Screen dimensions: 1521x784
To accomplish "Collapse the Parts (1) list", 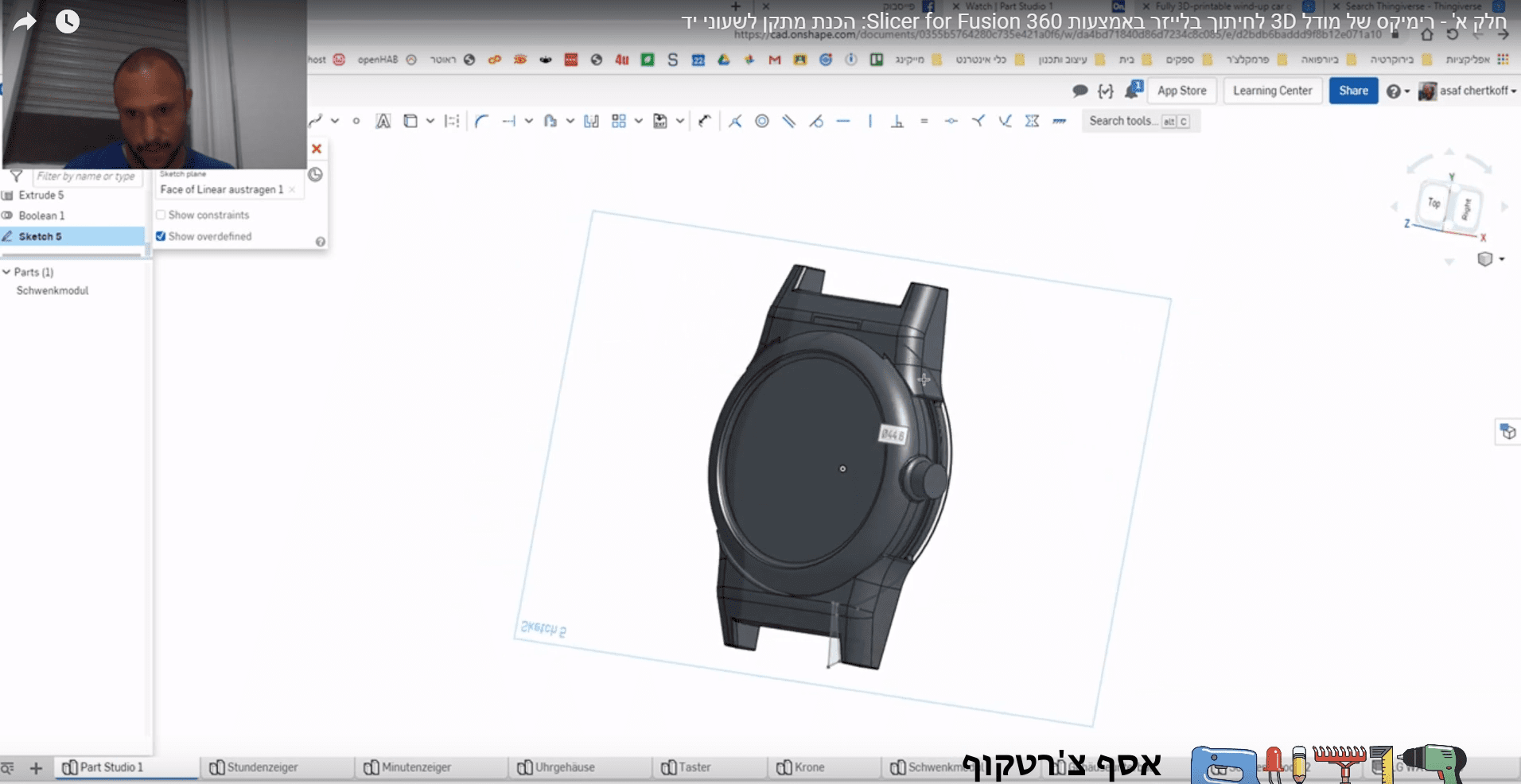I will [x=6, y=272].
